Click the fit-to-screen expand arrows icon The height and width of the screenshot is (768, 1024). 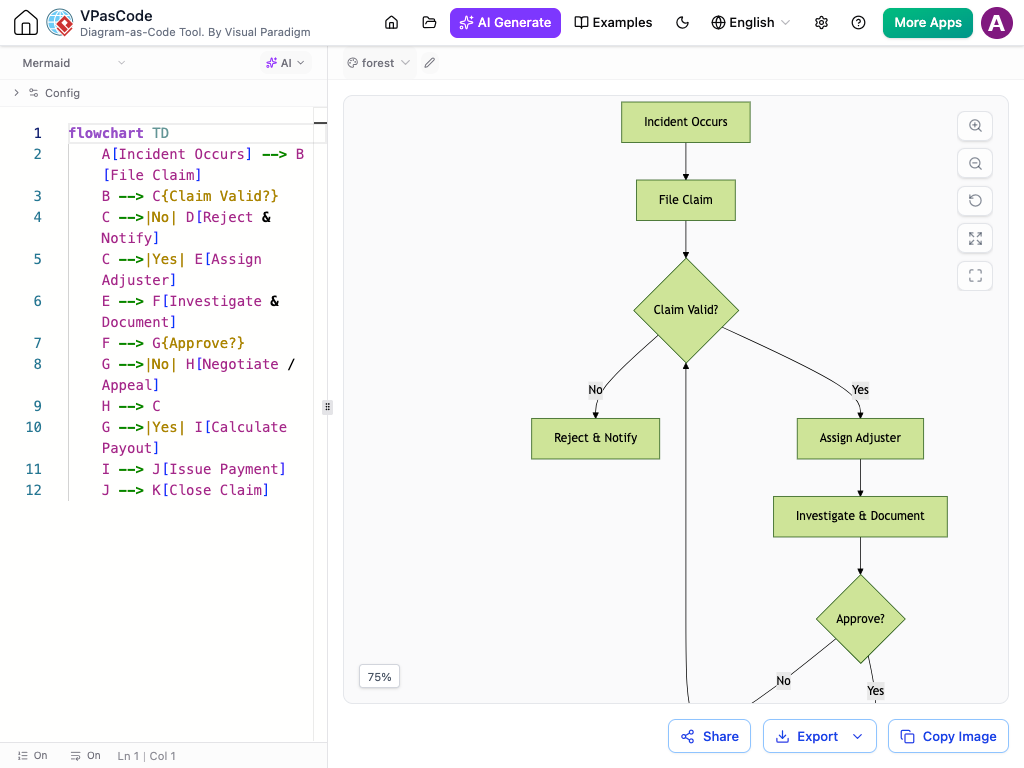coord(975,238)
